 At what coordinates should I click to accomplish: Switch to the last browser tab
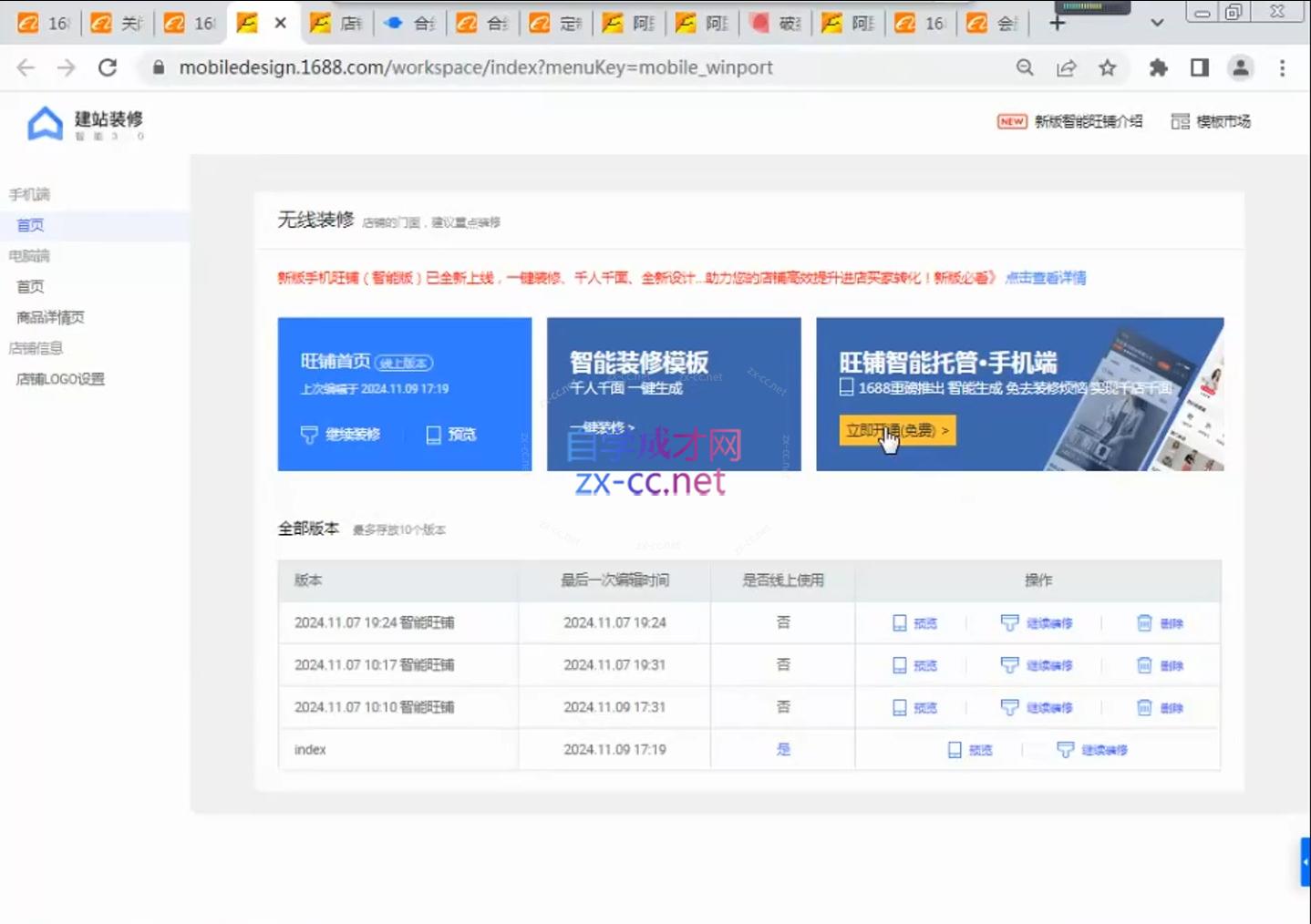coord(992,23)
